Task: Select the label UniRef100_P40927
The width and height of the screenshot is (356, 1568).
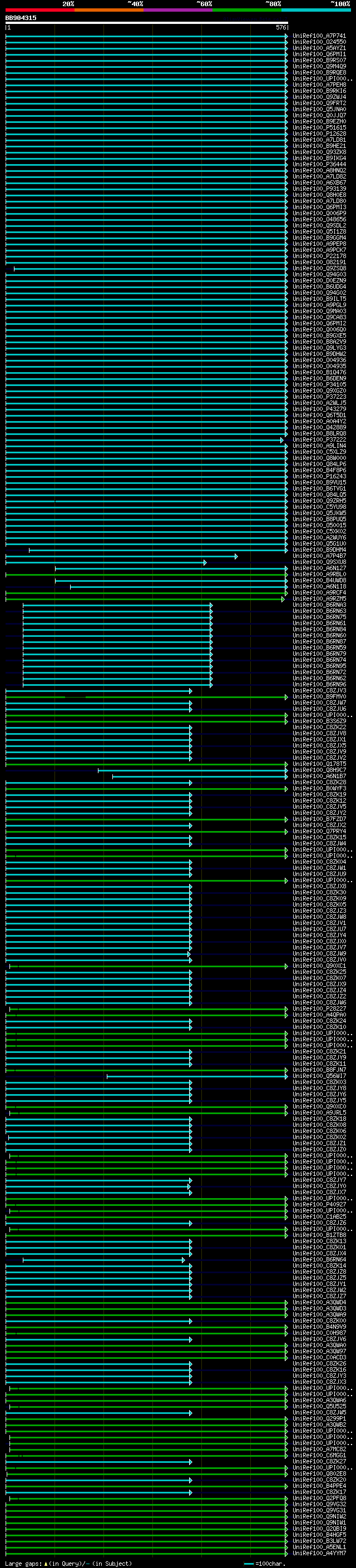Action: [319, 1204]
